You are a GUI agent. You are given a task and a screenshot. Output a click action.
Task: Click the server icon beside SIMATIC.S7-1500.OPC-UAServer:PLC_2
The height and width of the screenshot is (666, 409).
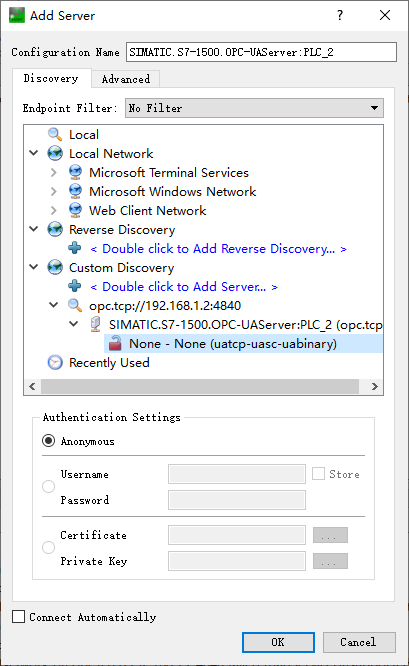pyautogui.click(x=96, y=325)
